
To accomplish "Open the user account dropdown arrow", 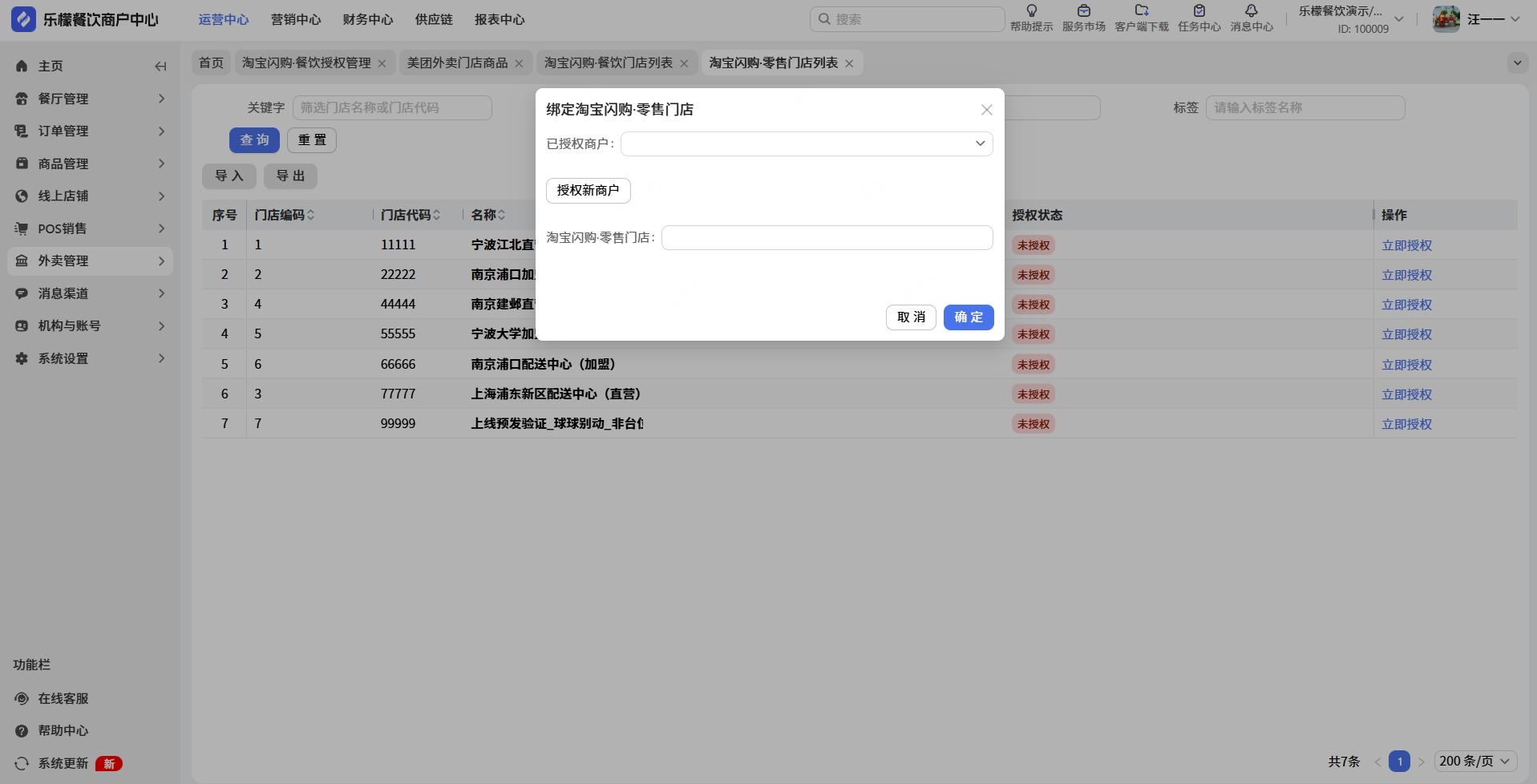I will tap(1515, 19).
